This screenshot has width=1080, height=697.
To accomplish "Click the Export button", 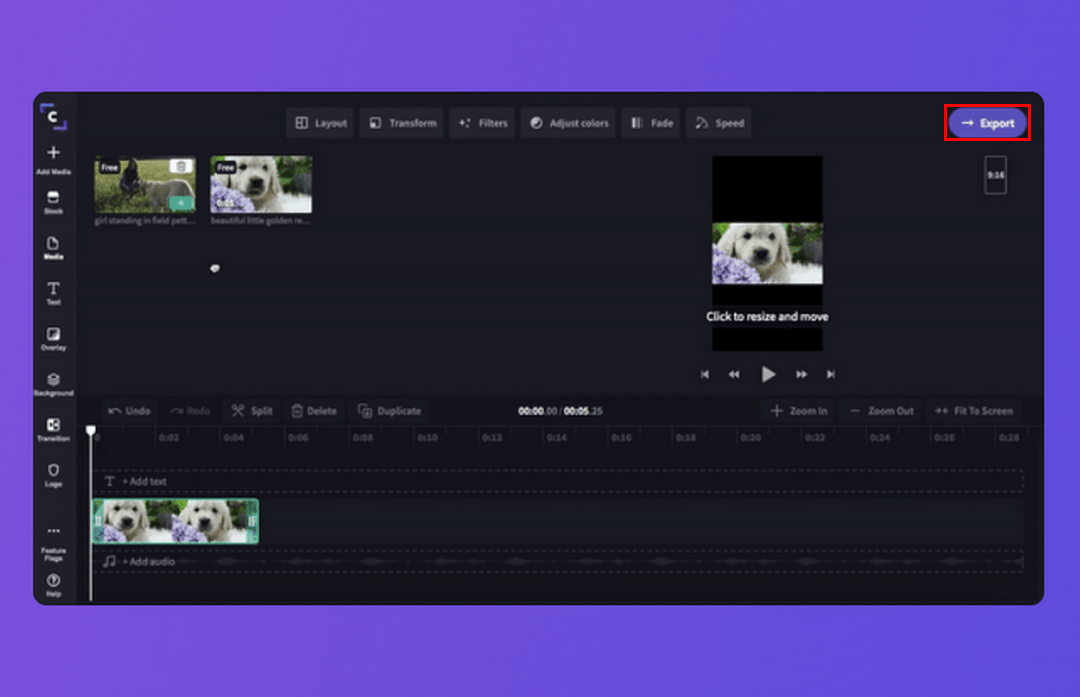I will coord(987,123).
